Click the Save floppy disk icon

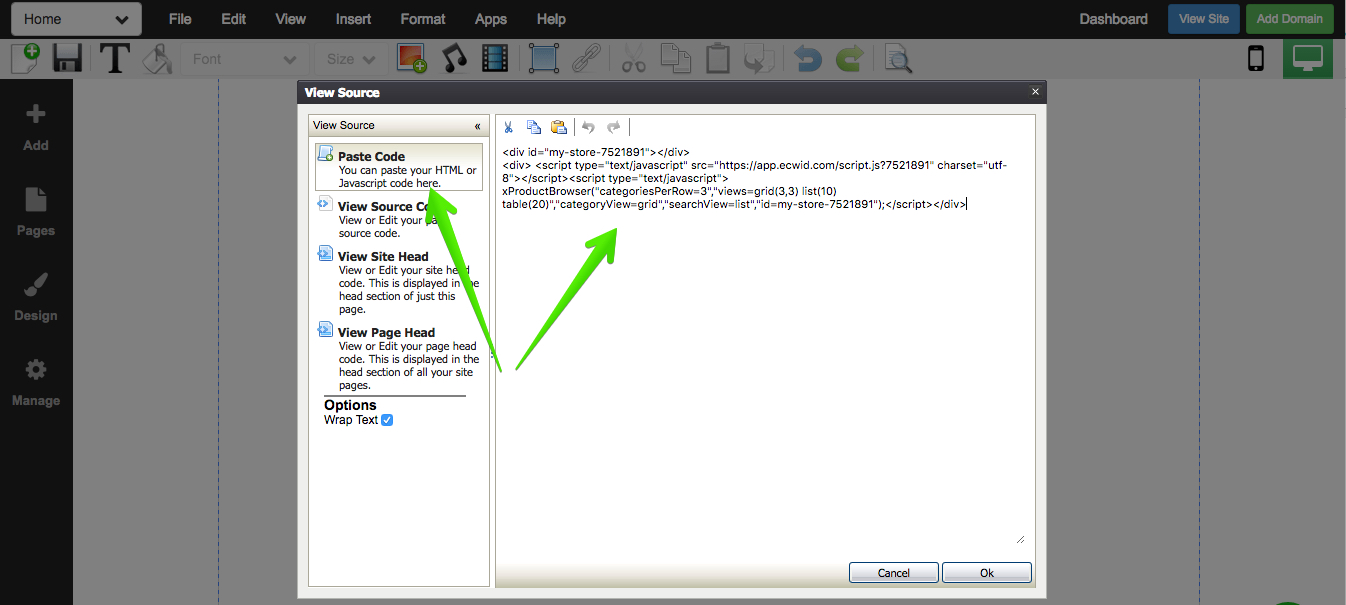pos(68,58)
